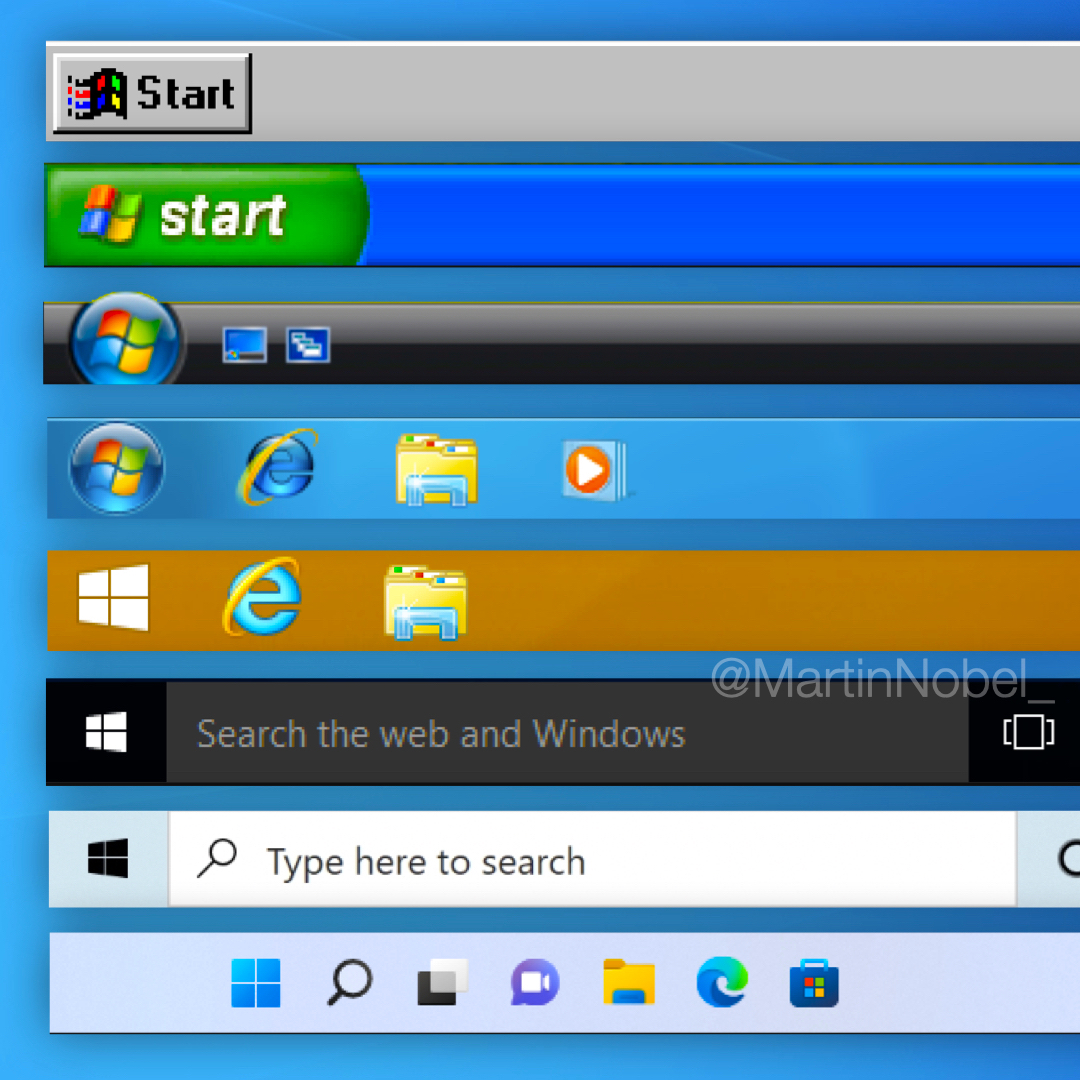Click the Type here to search field
This screenshot has width=1080, height=1080.
click(592, 860)
